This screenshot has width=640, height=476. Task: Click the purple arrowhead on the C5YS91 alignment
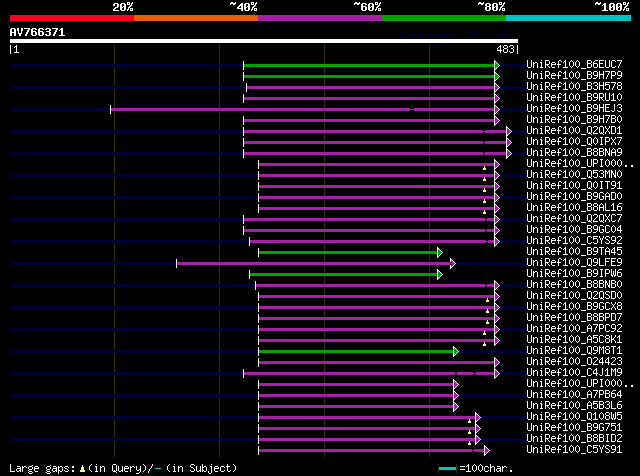(487, 451)
